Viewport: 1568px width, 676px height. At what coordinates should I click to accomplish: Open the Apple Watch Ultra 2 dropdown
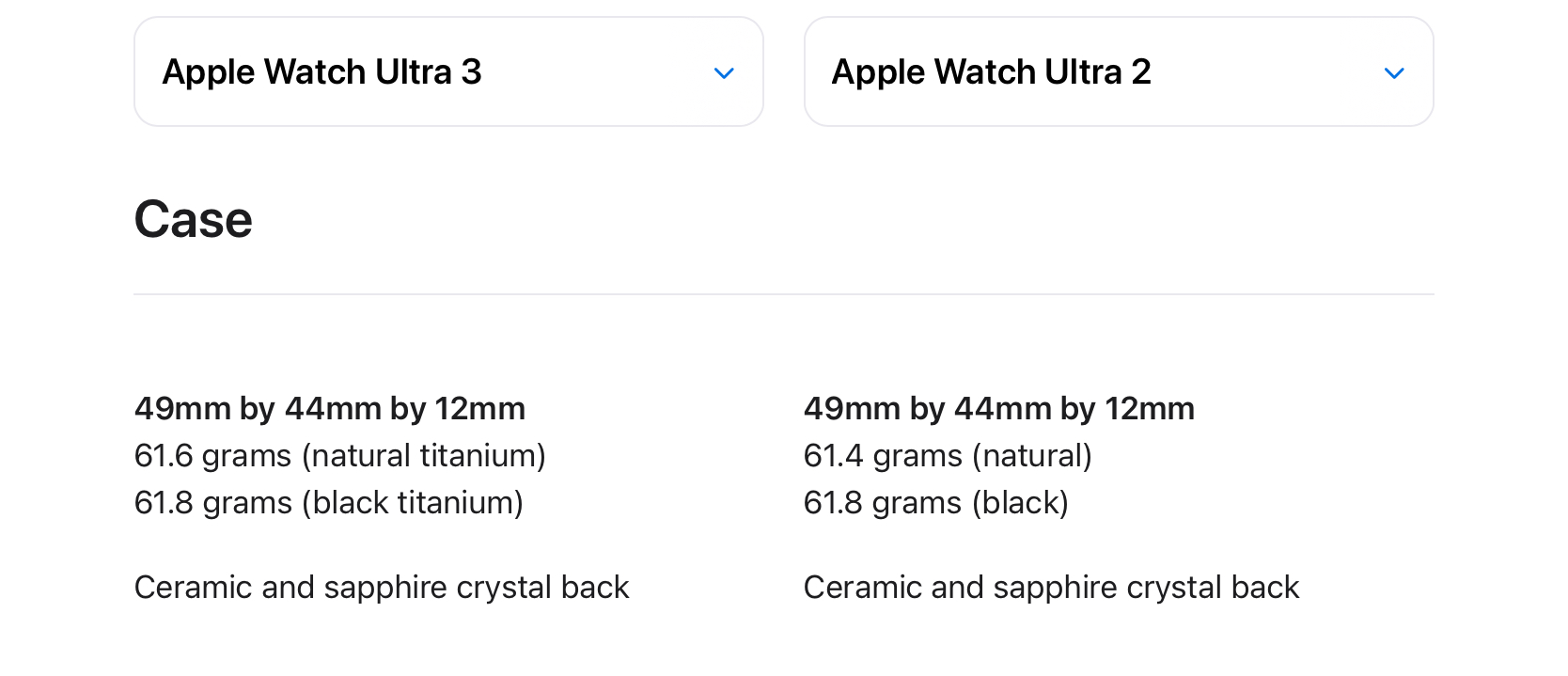point(1119,71)
